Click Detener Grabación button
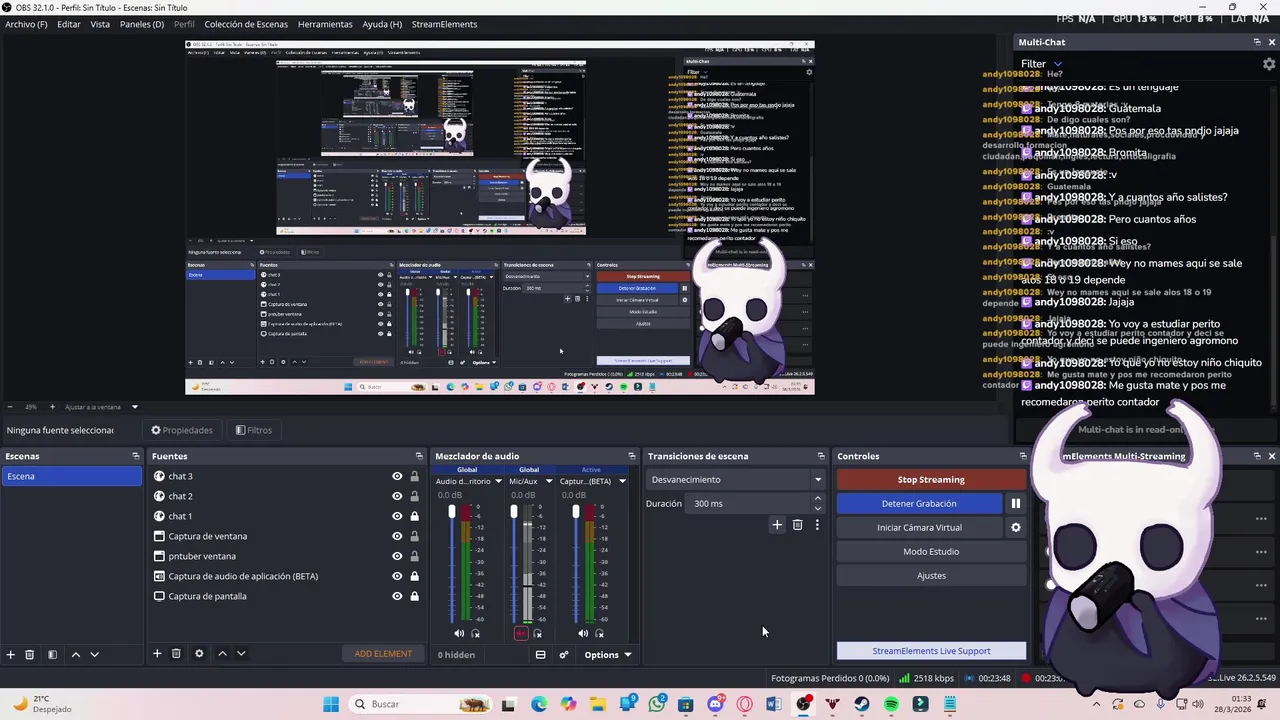The image size is (1280, 720). coord(919,504)
